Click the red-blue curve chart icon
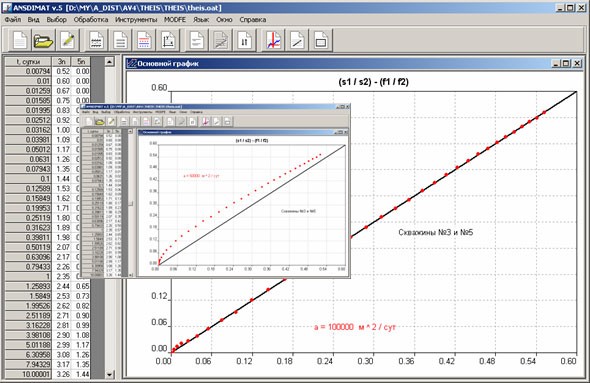This screenshot has height=383, width=590. [273, 40]
